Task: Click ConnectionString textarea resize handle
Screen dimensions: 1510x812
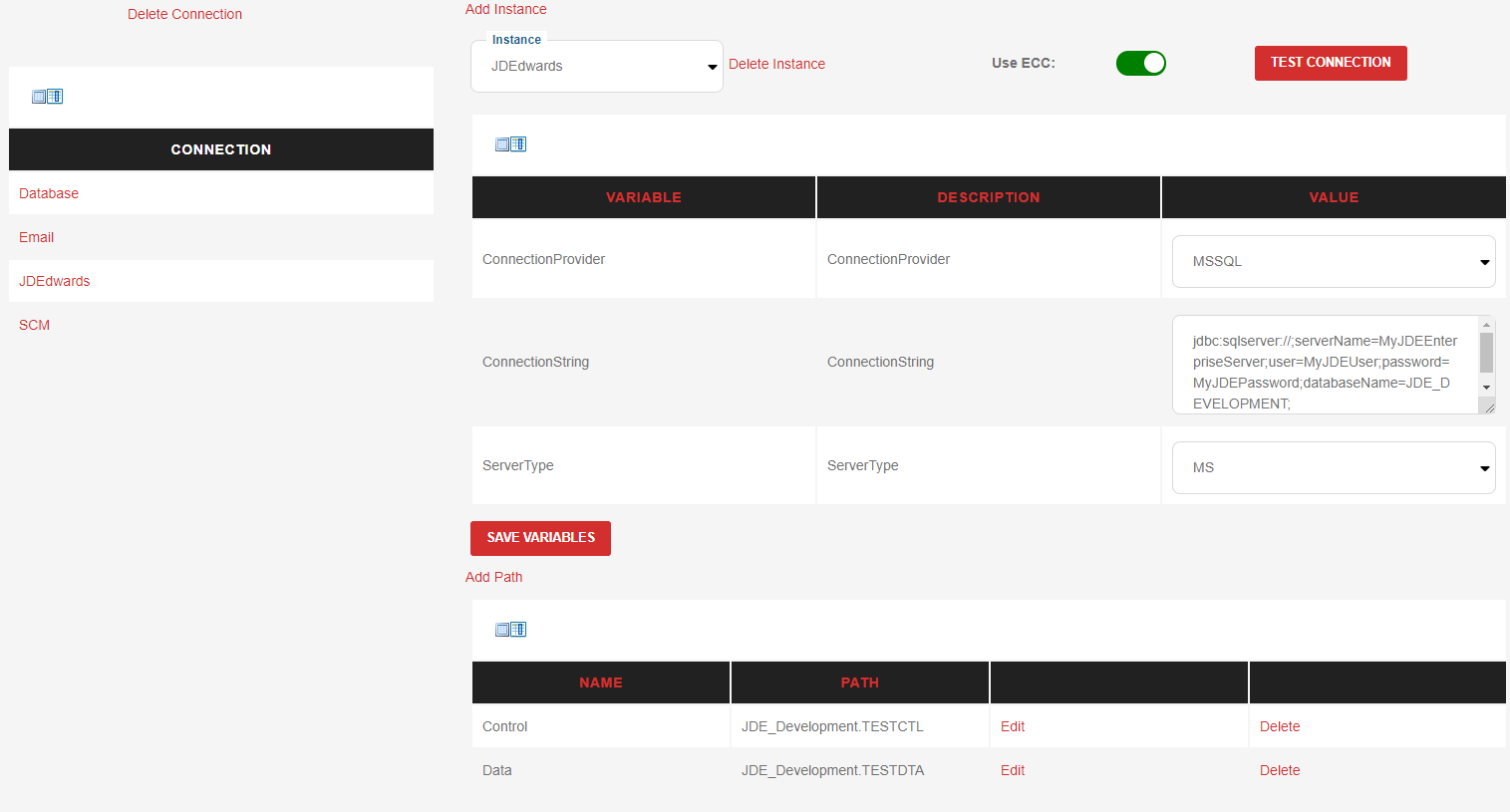Action: (x=1488, y=406)
